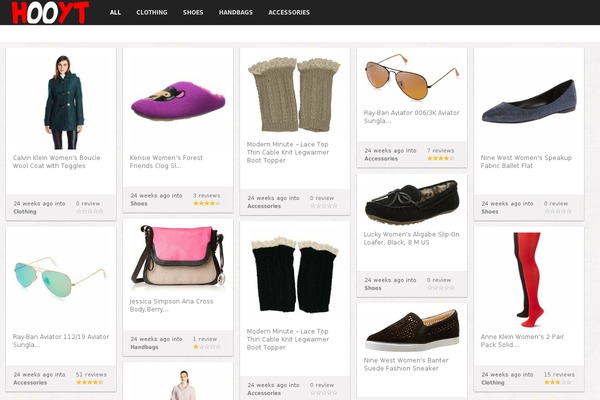The width and height of the screenshot is (600, 400).
Task: Click empty star rating under Nine West flat
Action: pos(558,211)
